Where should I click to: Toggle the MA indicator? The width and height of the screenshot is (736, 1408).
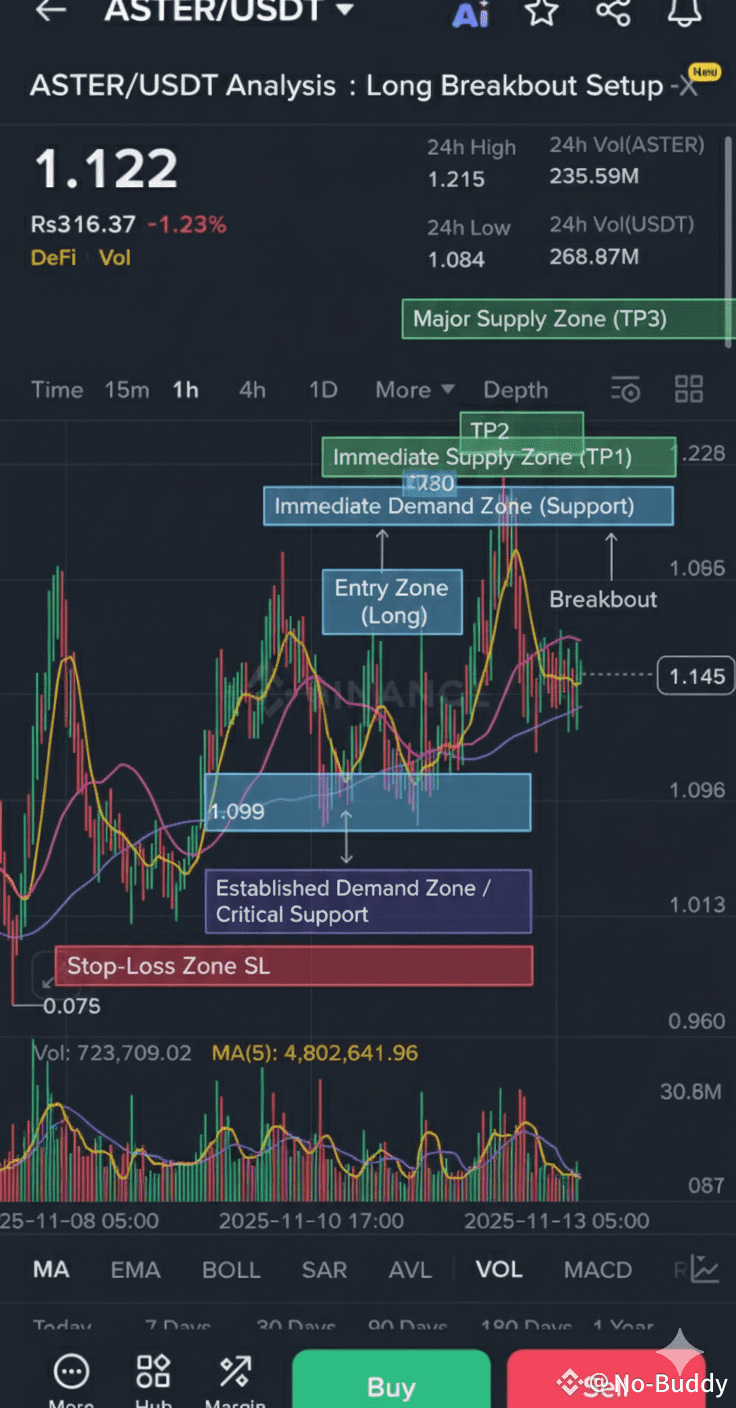click(51, 1270)
